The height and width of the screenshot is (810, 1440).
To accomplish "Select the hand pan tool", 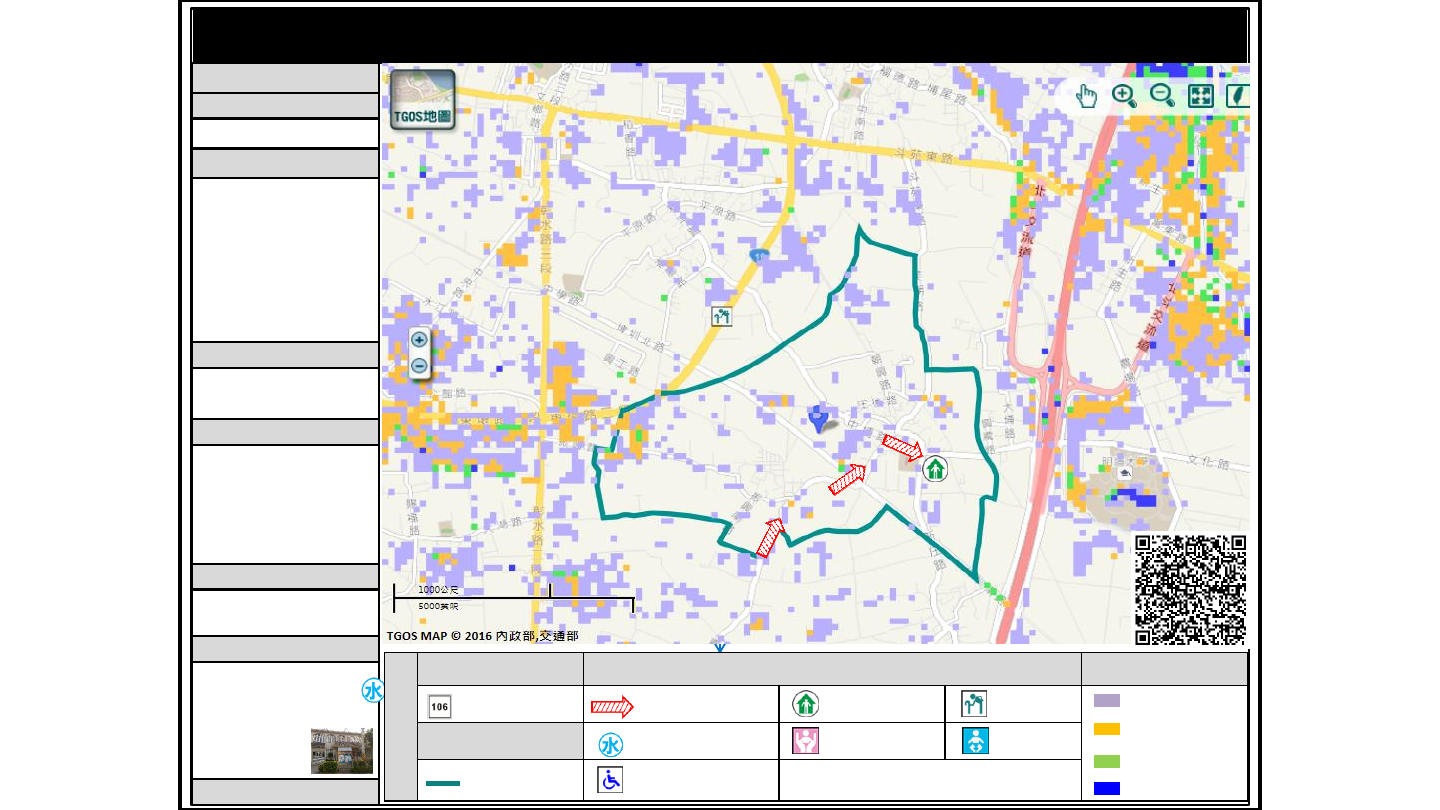I will click(1086, 96).
